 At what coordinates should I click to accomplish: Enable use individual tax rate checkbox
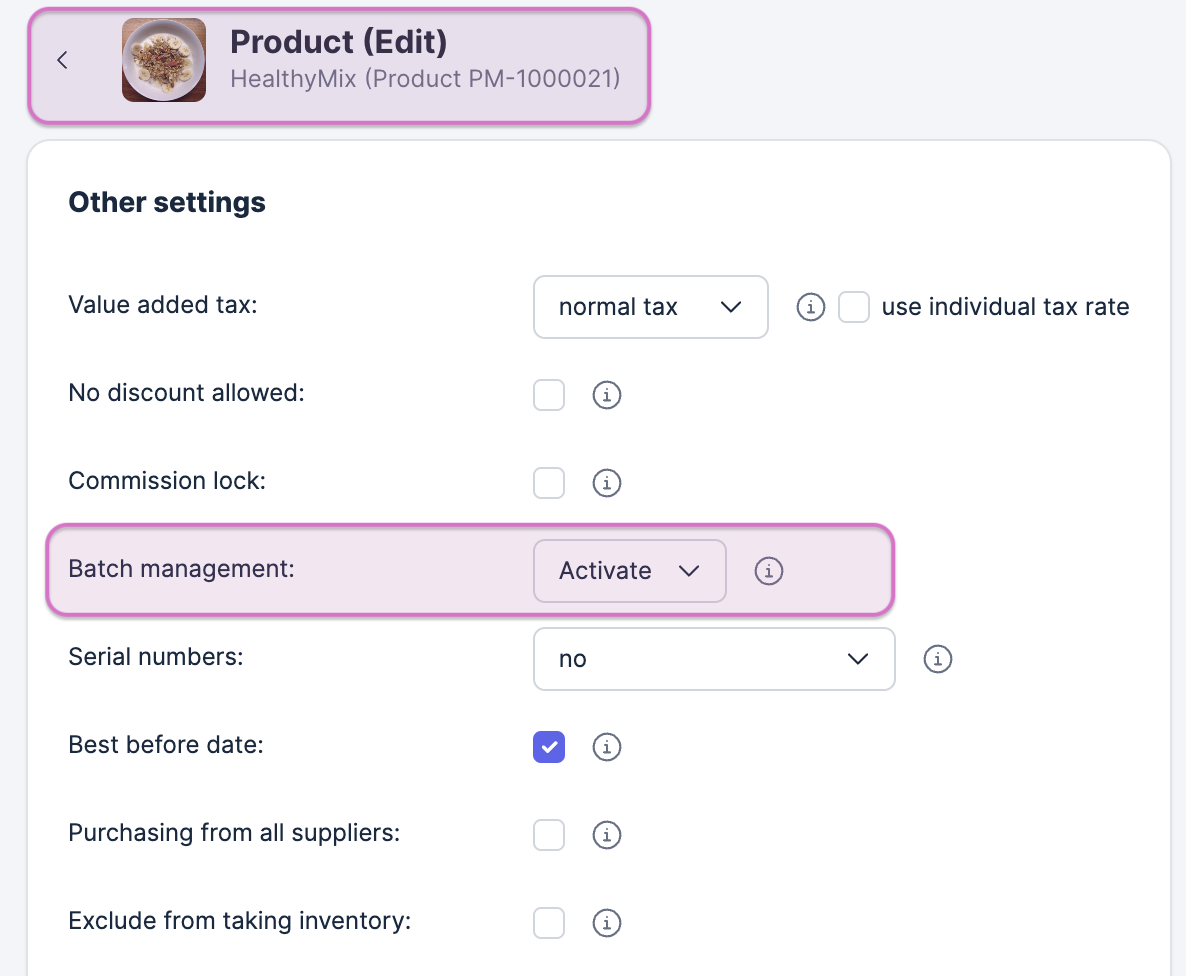tap(854, 307)
